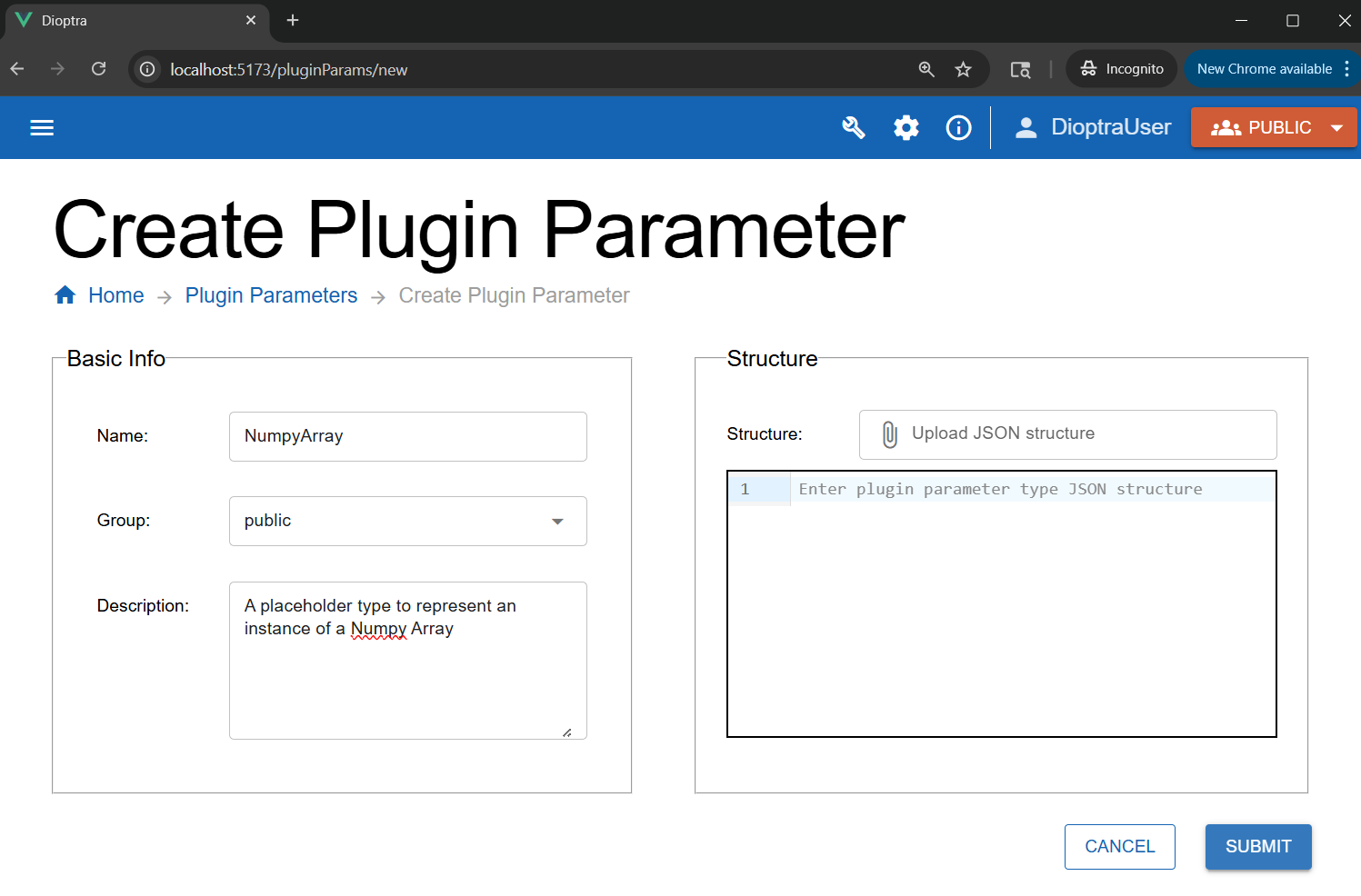Click the info icon in the blue header
The width and height of the screenshot is (1361, 896).
[x=958, y=127]
